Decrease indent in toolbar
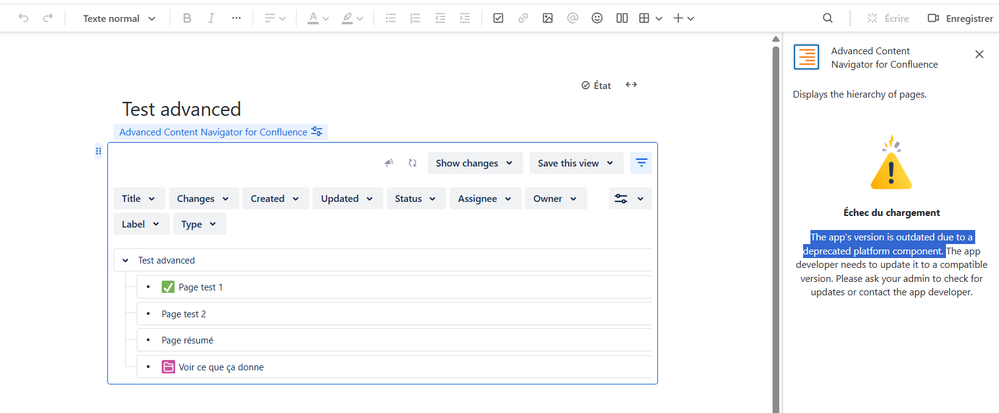The image size is (999, 413). [x=440, y=18]
